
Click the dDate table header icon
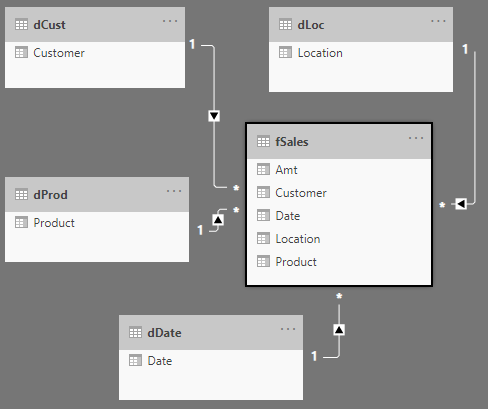(x=135, y=332)
